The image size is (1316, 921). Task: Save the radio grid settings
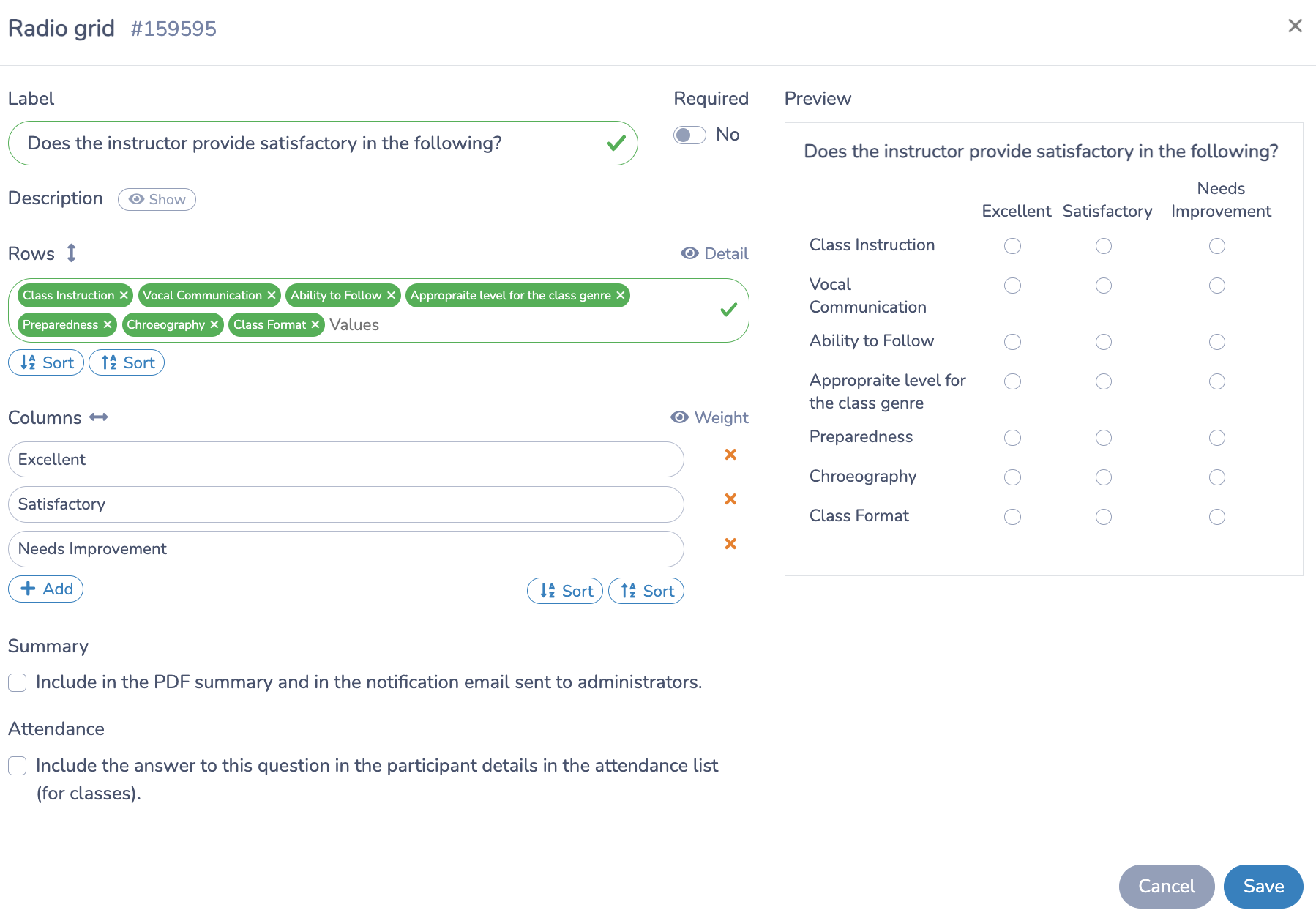1263,886
